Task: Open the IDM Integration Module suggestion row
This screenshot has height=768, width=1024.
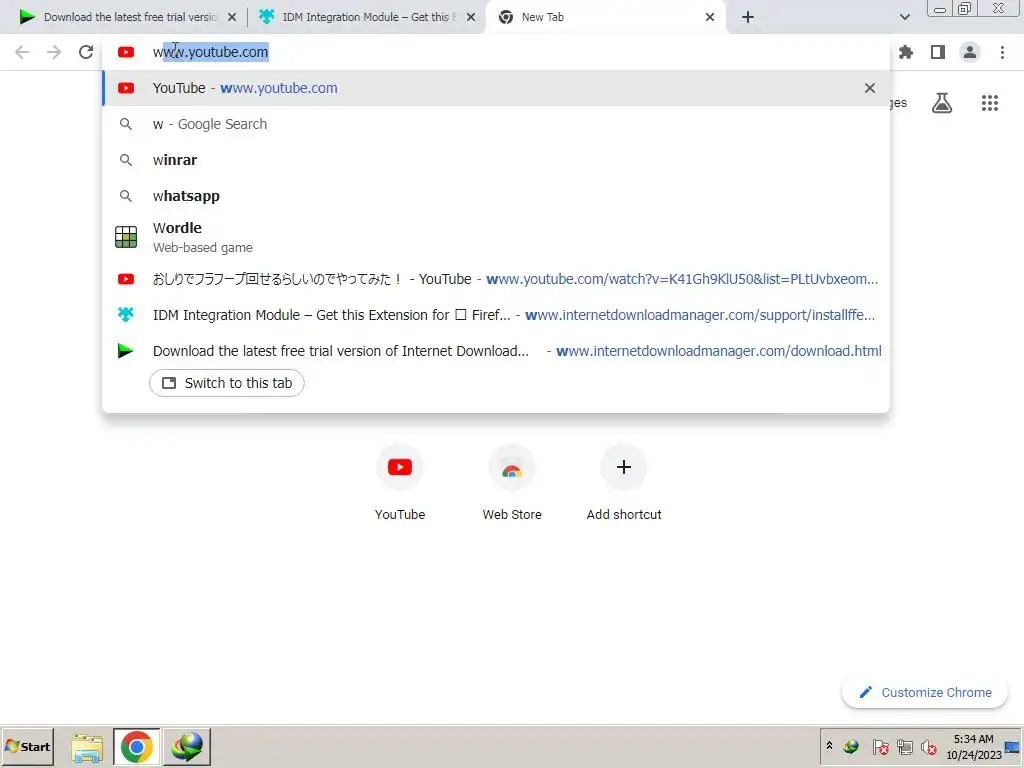Action: (496, 315)
